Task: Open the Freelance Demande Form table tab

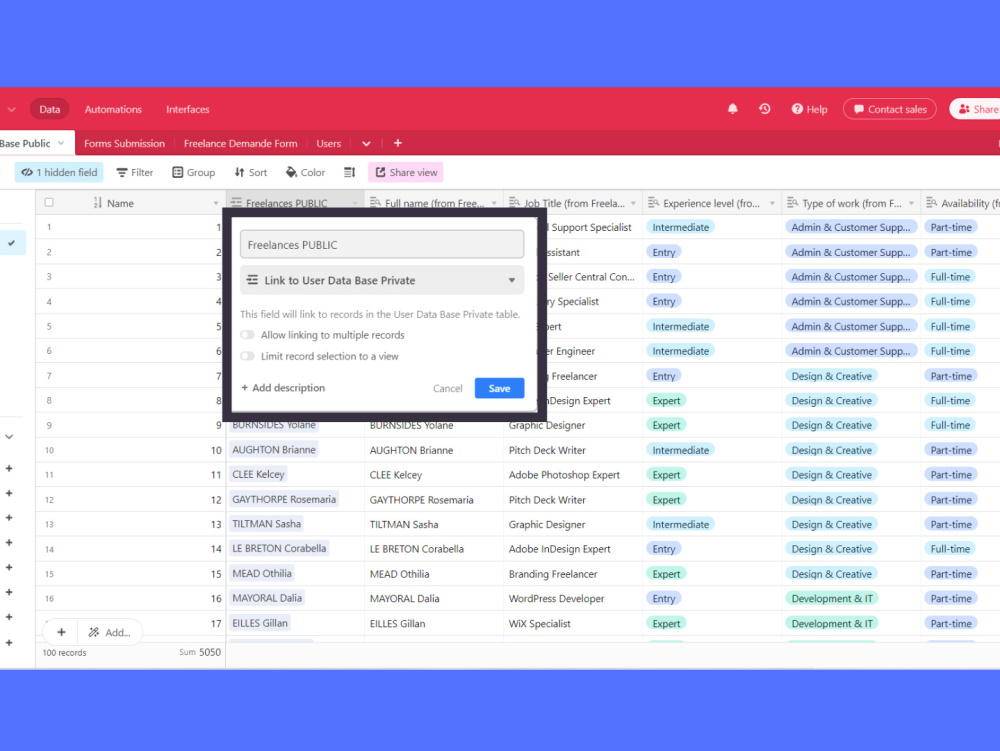Action: coord(240,143)
